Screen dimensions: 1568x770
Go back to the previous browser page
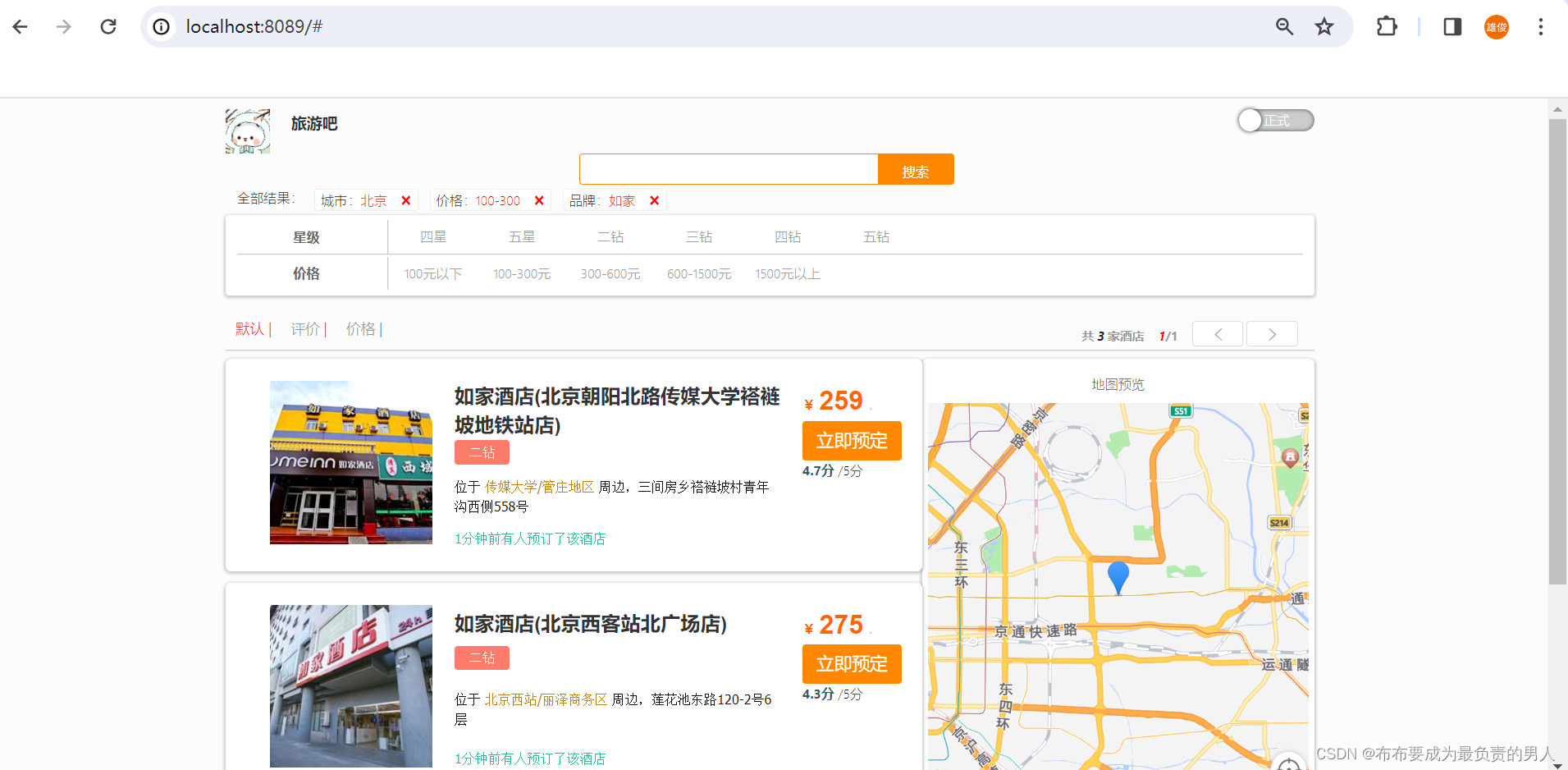point(21,27)
